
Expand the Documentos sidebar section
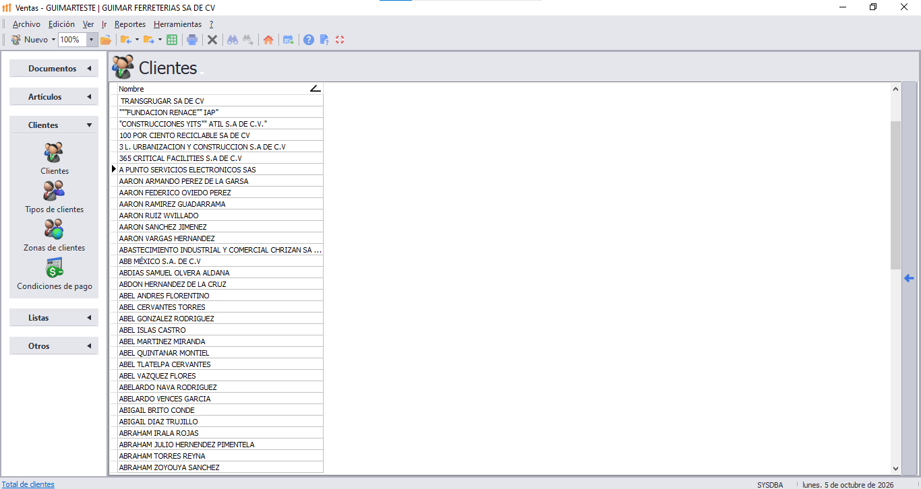pos(54,69)
